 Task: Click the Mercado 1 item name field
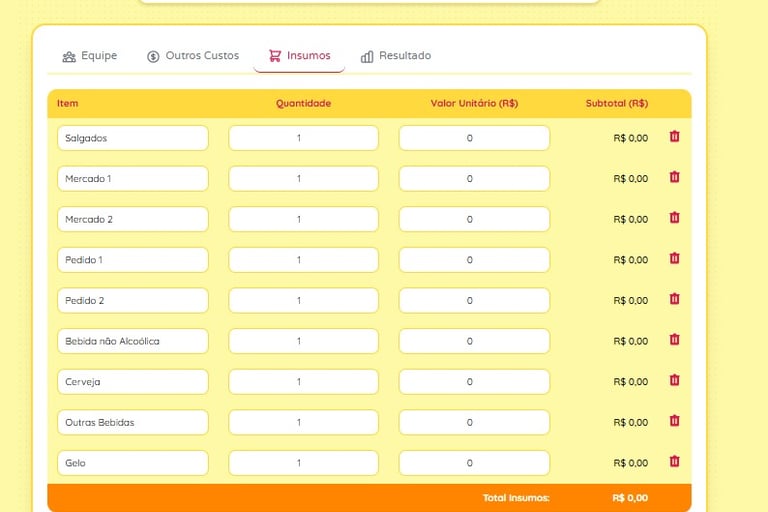click(x=133, y=179)
